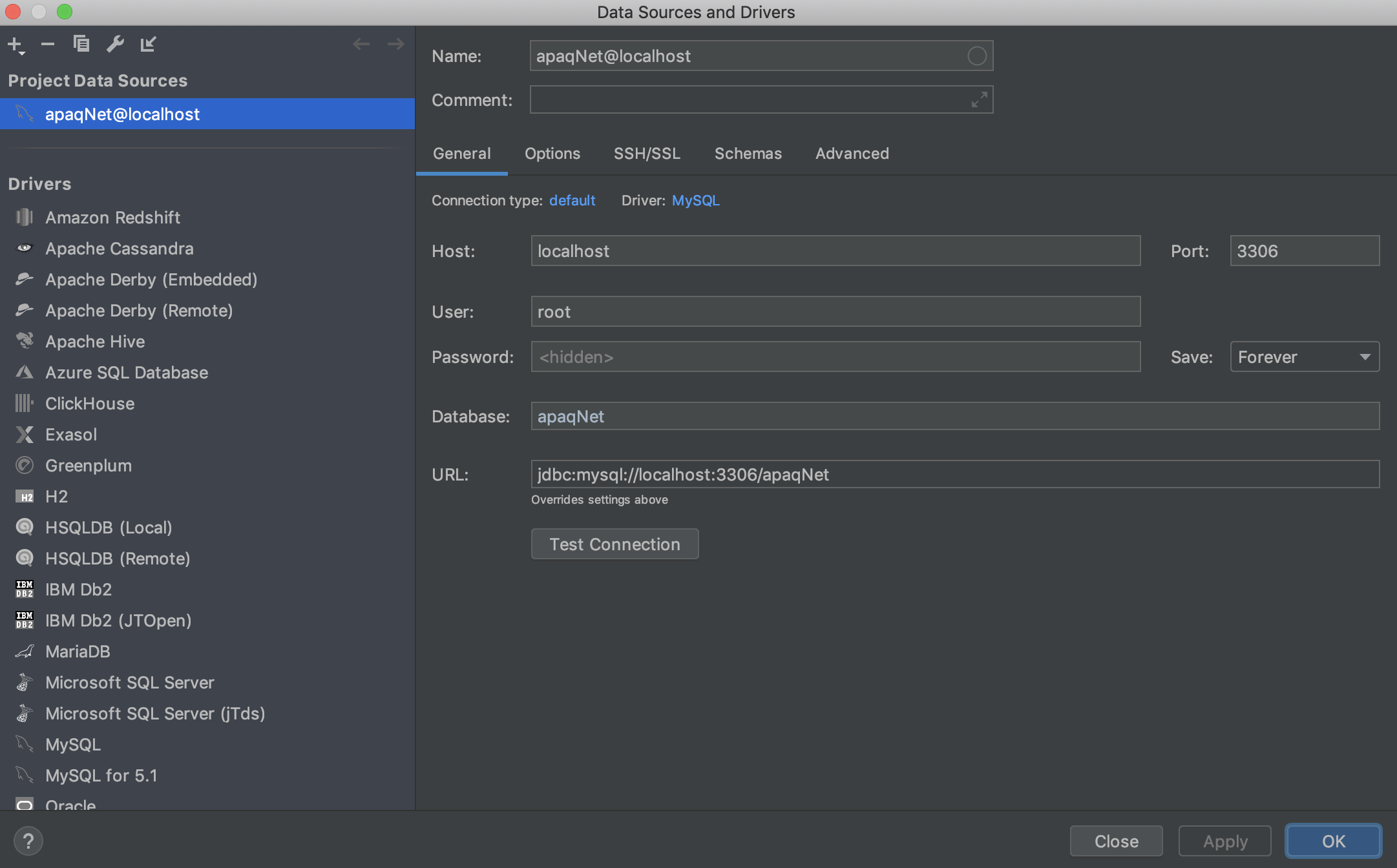Screen dimensions: 1397x868
Task: Click the remove data source minus icon
Action: click(47, 45)
